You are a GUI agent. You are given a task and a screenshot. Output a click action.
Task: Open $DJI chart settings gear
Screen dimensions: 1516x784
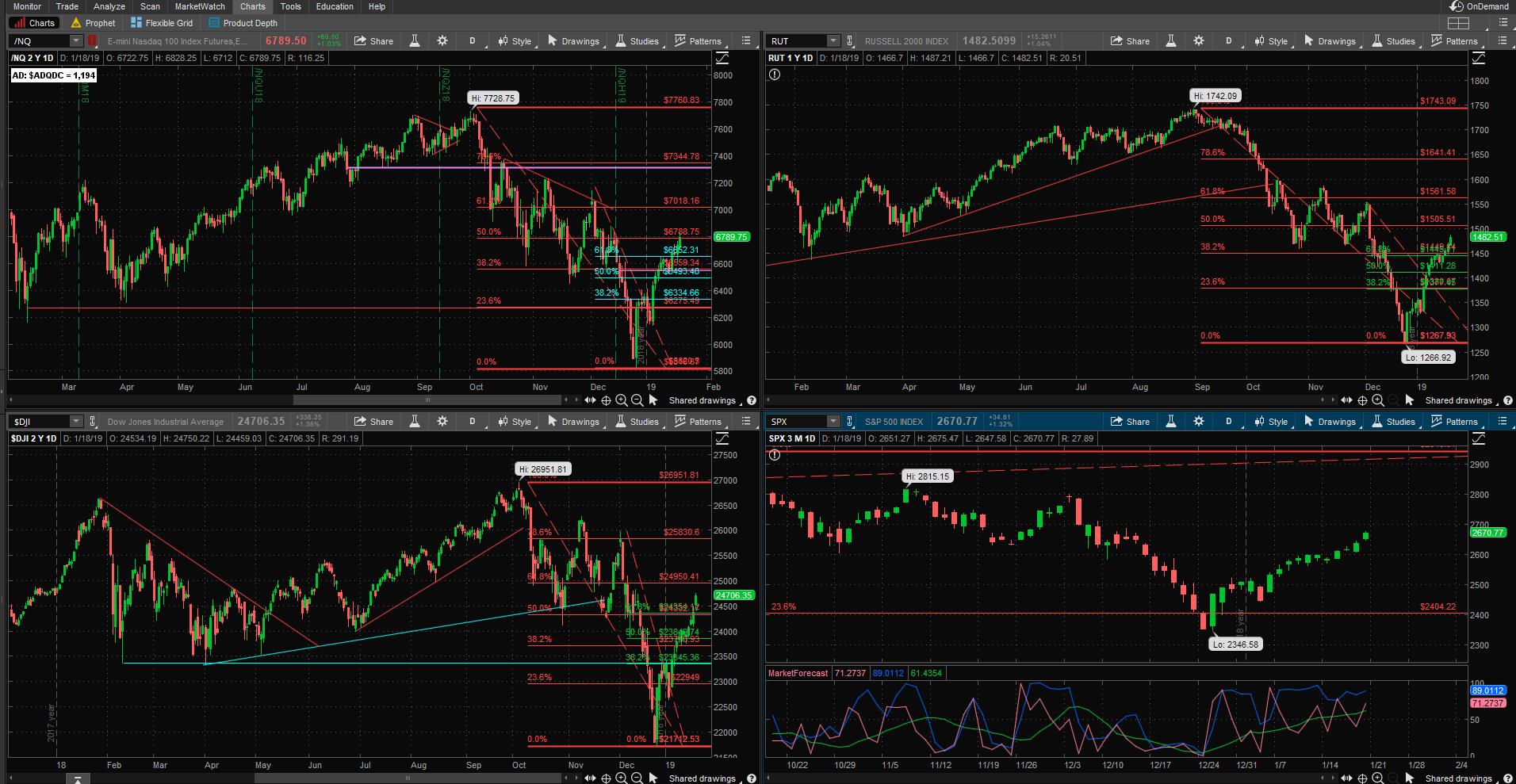pos(442,422)
